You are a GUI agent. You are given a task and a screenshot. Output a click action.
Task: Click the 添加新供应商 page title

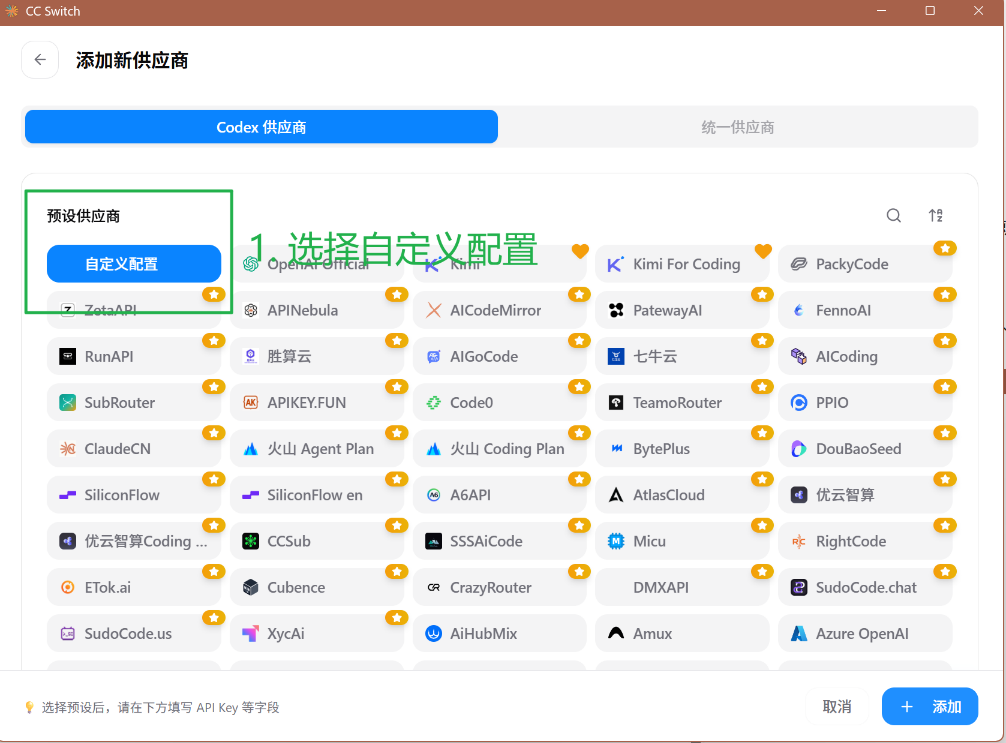(x=132, y=60)
